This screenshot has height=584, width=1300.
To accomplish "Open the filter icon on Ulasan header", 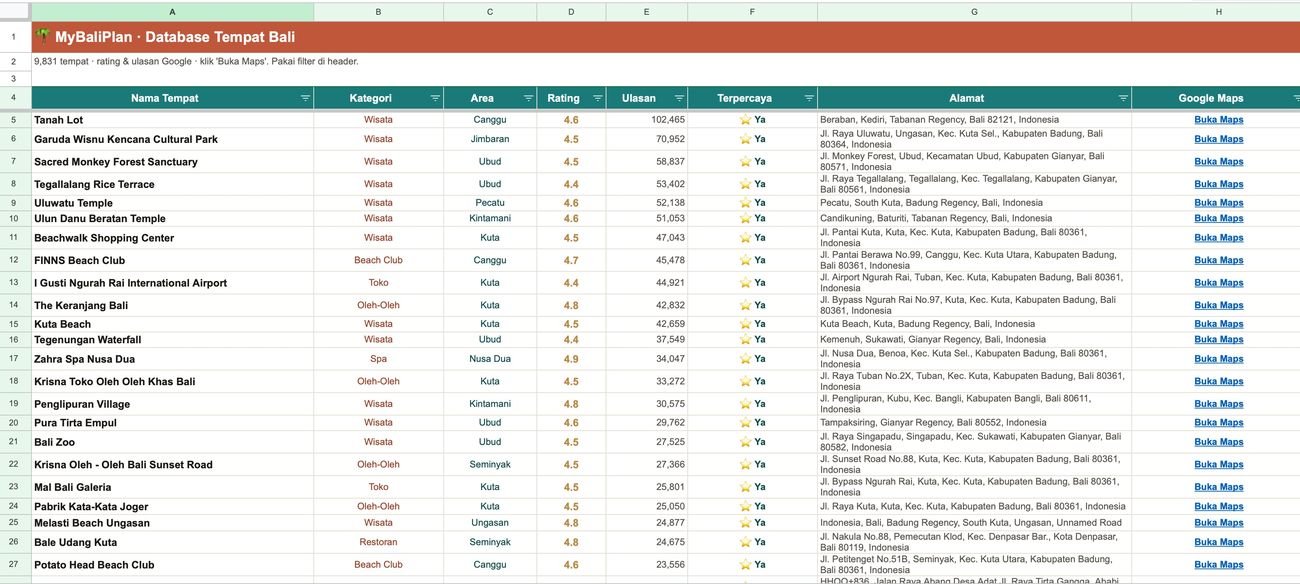I will coord(679,98).
